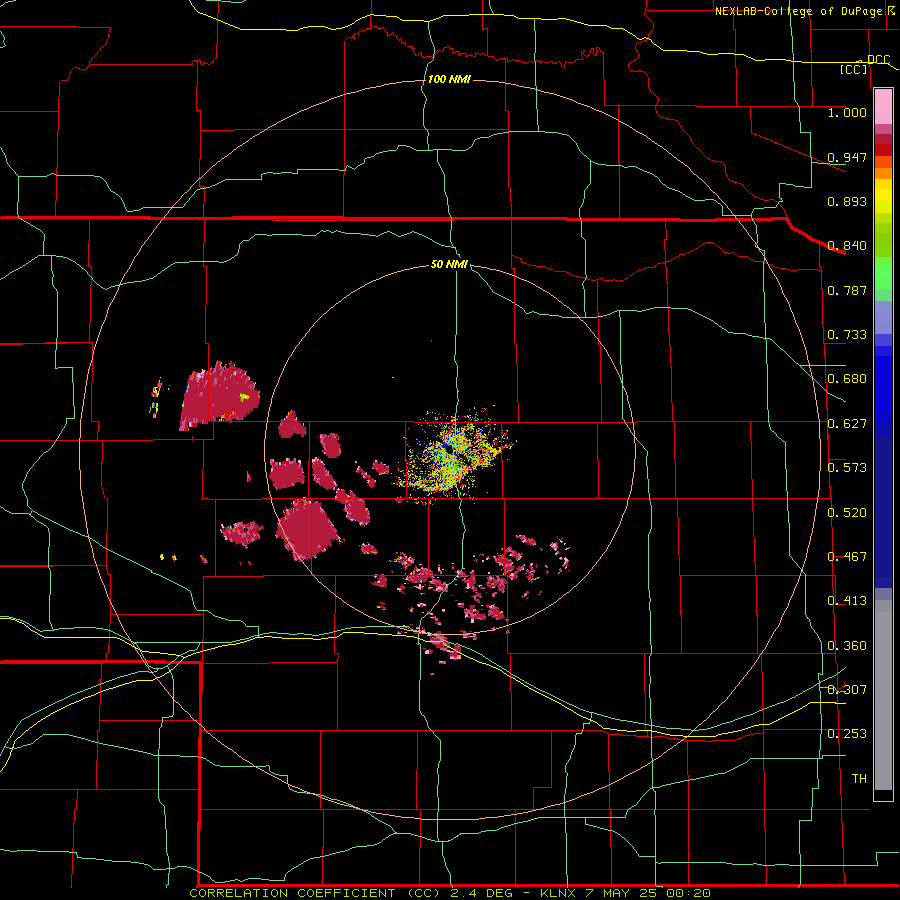This screenshot has height=900, width=900.
Task: Click the KLNX station identifier in the caption
Action: click(559, 893)
